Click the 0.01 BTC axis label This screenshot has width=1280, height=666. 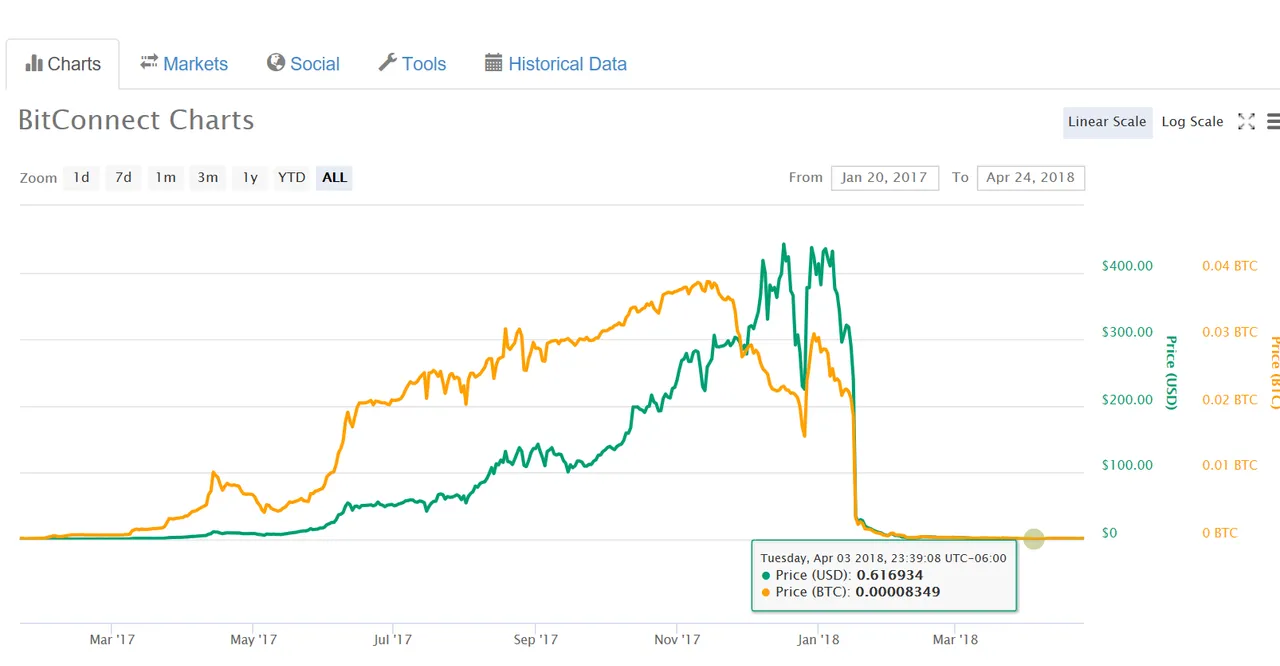click(1229, 465)
